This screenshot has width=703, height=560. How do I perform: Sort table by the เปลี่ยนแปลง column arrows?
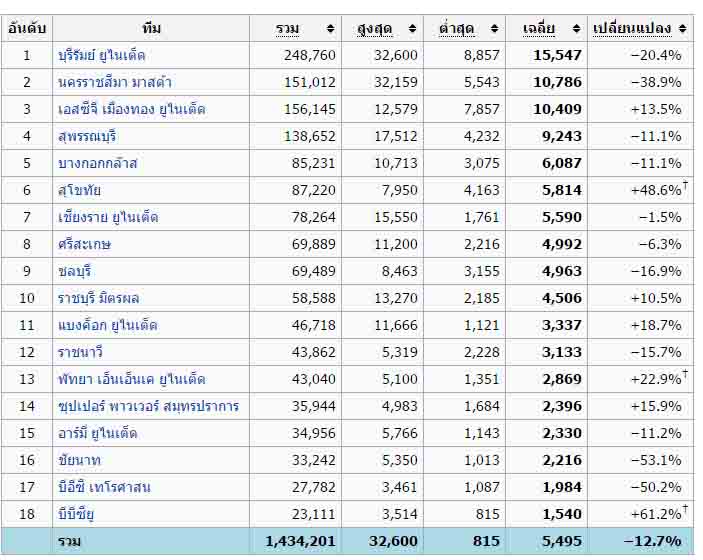coord(682,29)
